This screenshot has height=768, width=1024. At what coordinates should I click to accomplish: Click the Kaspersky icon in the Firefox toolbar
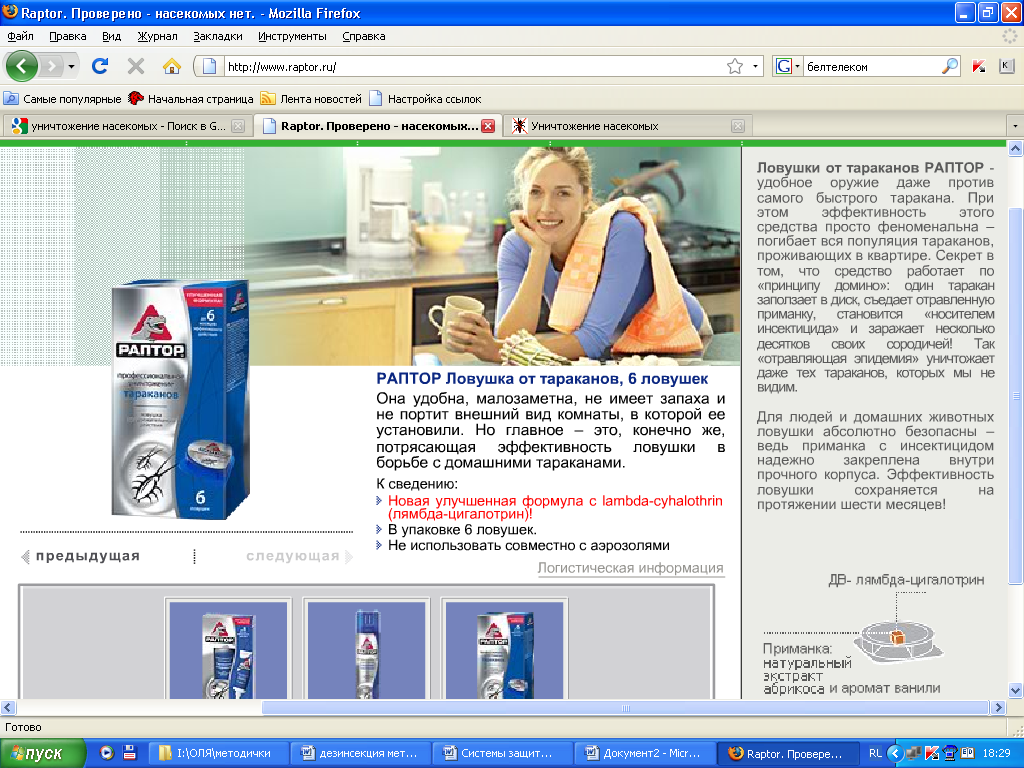[x=978, y=66]
